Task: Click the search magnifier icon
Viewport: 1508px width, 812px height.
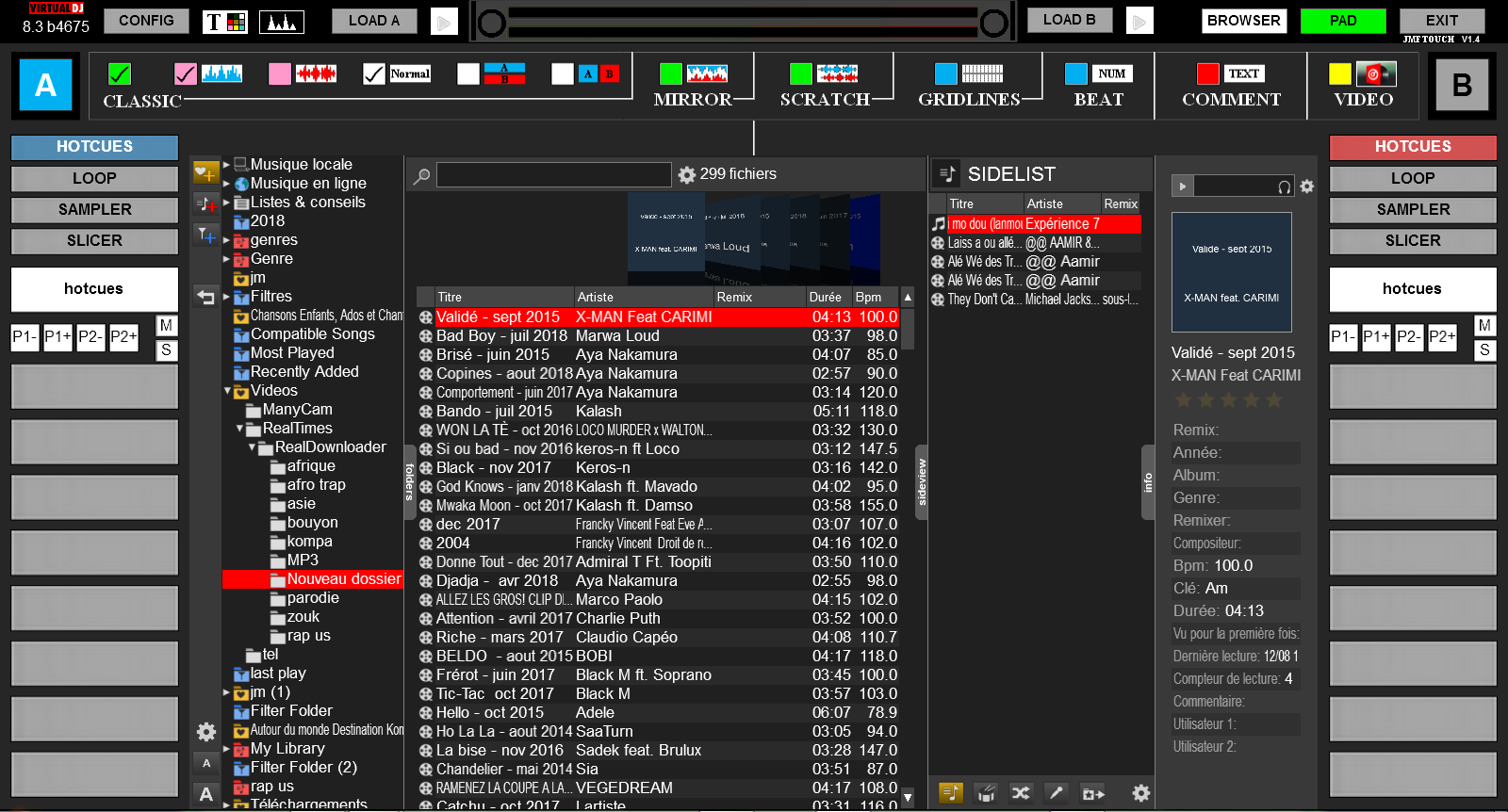Action: coord(422,175)
